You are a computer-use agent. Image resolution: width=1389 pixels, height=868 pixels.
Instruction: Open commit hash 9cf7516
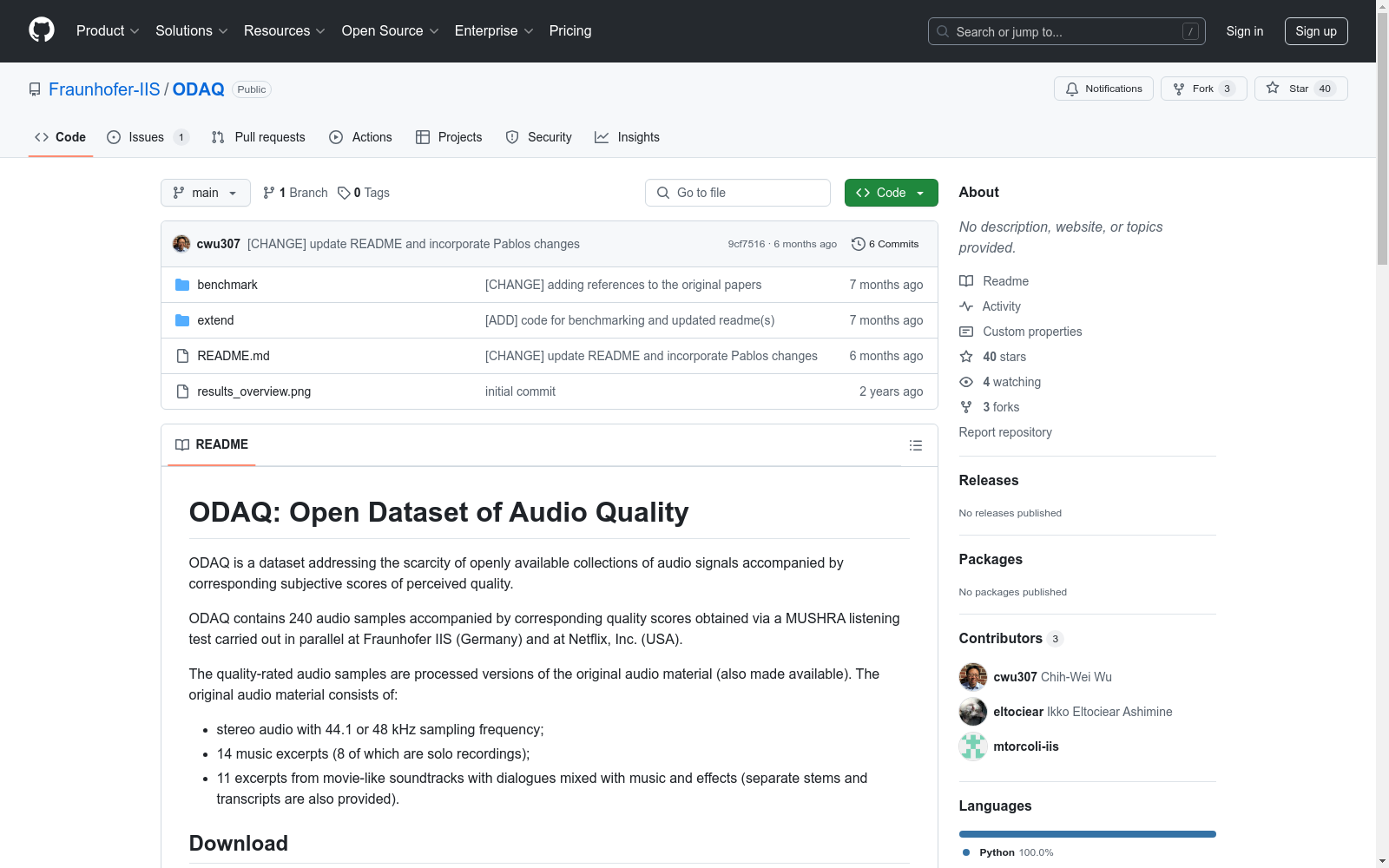coord(747,244)
